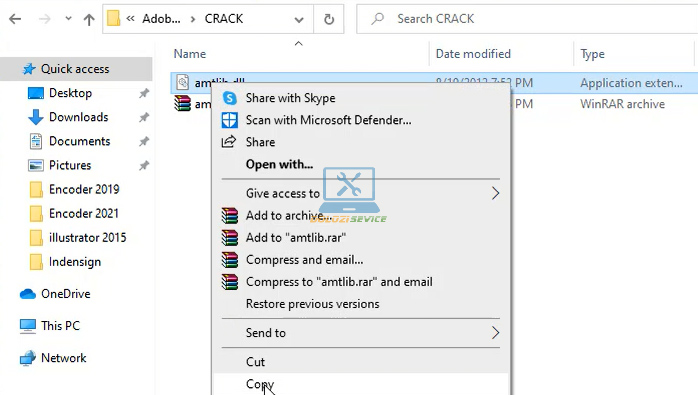
Task: Open illustrator 2015 folder in sidebar
Action: 87,237
